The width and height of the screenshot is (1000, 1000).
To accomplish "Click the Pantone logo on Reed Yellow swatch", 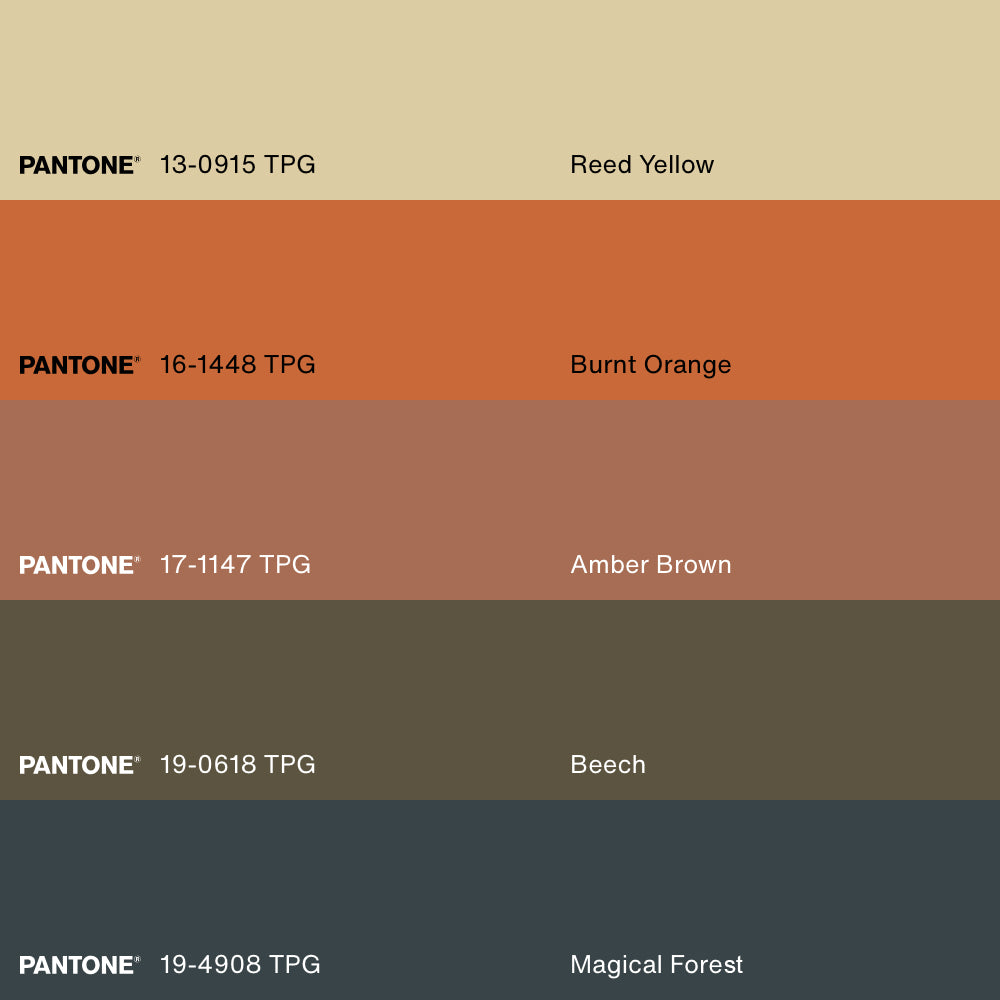I will point(79,165).
